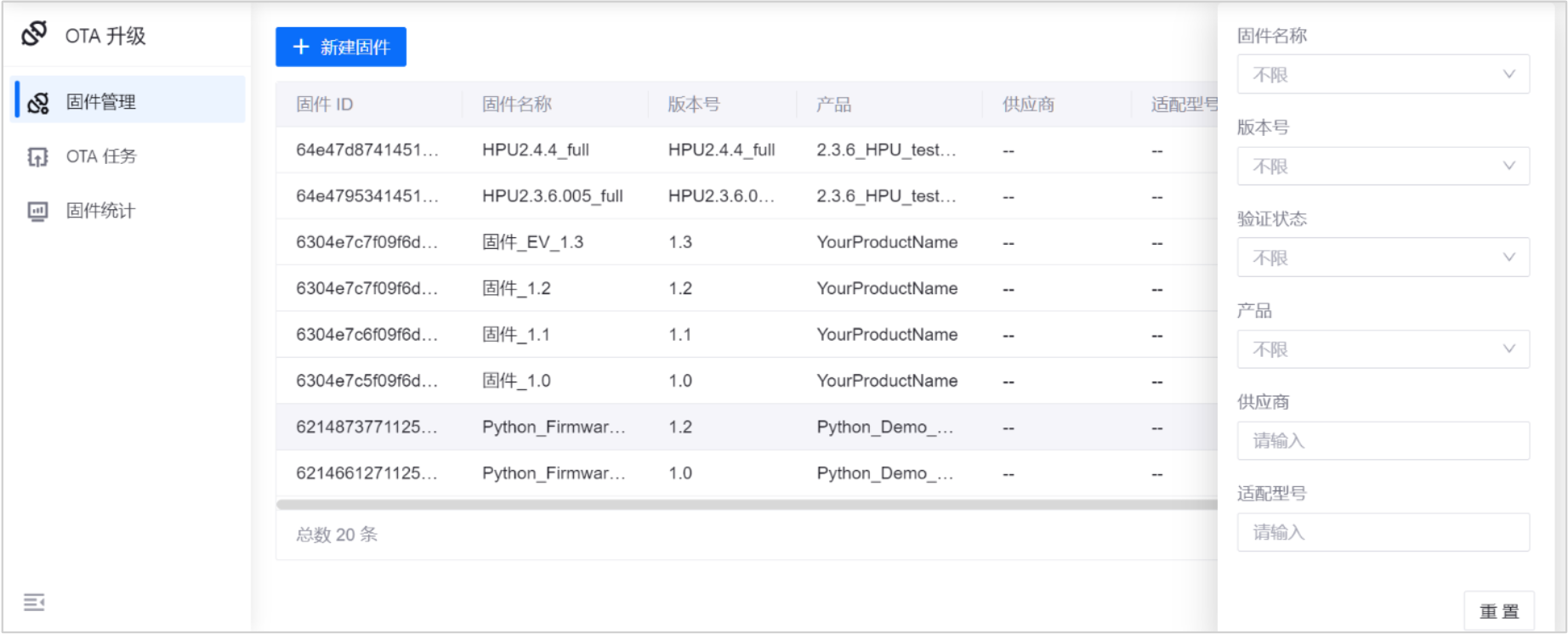Open the 版本号 filter dropdown
Screen dimensions: 1568x634
[1382, 167]
